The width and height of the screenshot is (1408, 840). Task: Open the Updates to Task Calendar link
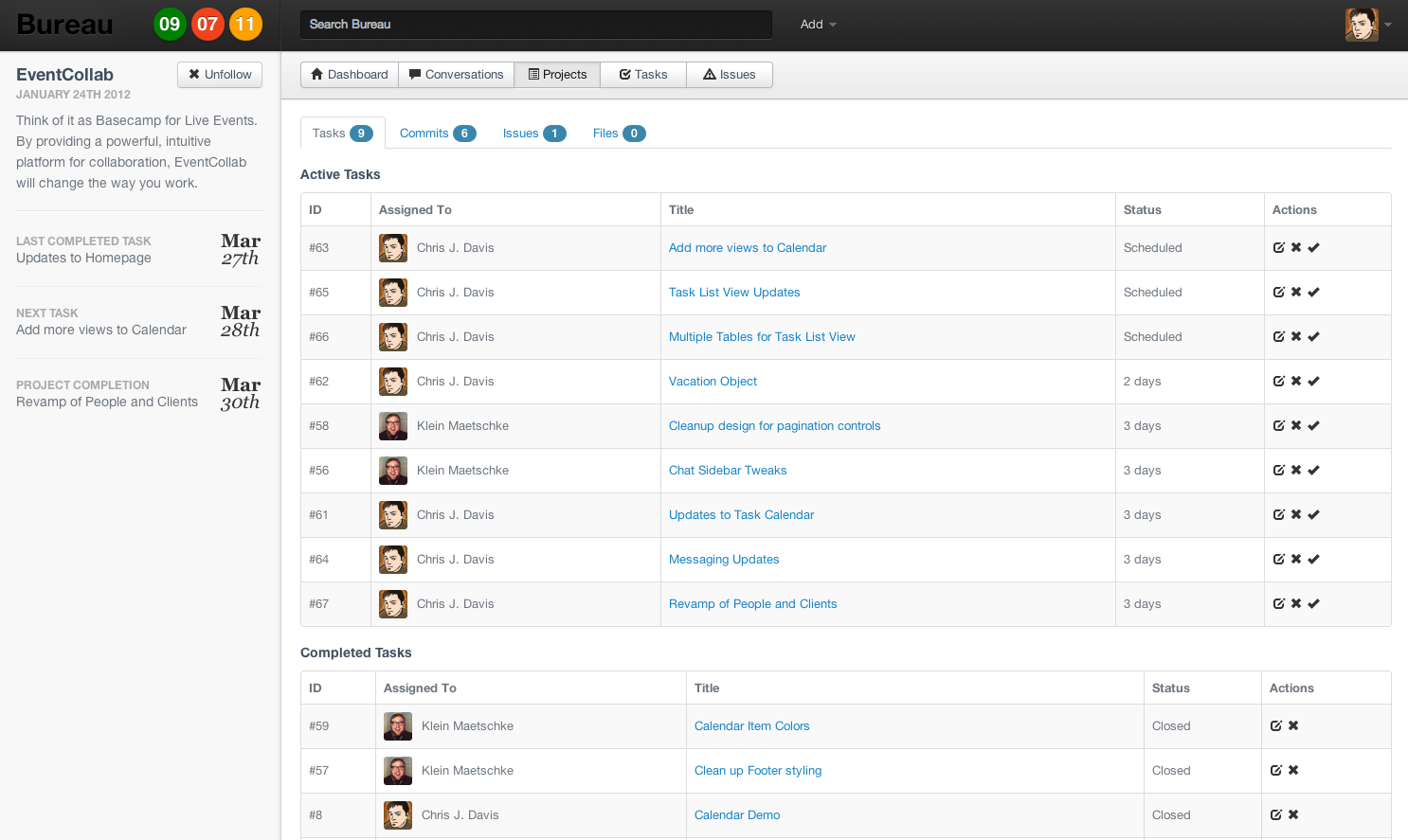coord(741,515)
